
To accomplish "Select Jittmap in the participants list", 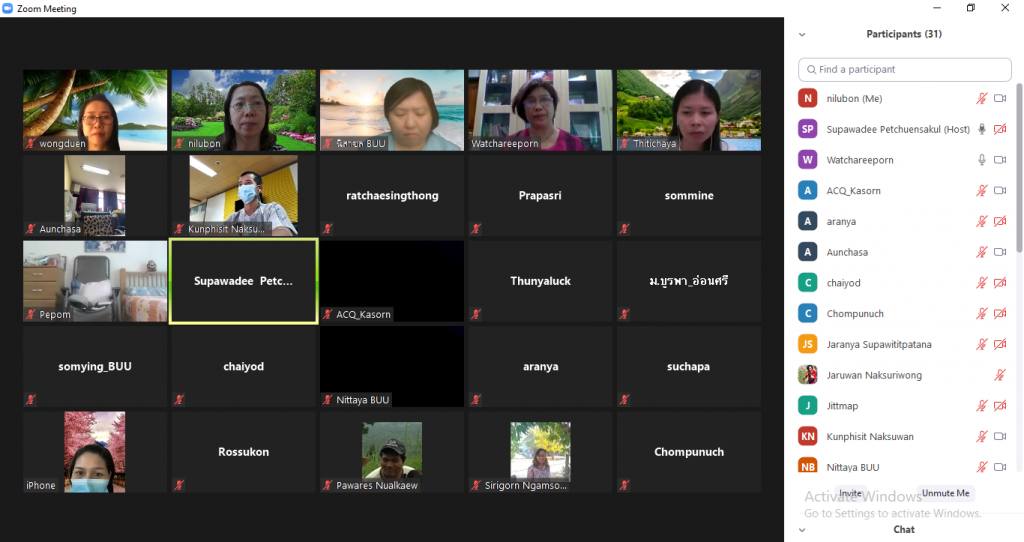I will click(842, 406).
